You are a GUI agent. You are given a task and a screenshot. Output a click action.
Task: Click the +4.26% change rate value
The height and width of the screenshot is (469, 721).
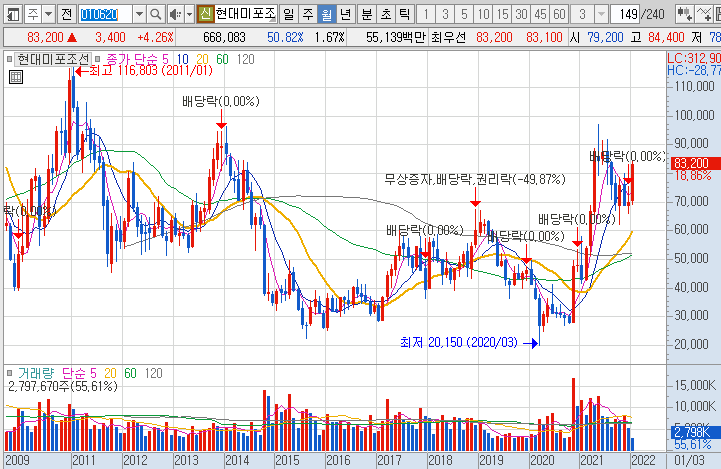click(x=156, y=37)
